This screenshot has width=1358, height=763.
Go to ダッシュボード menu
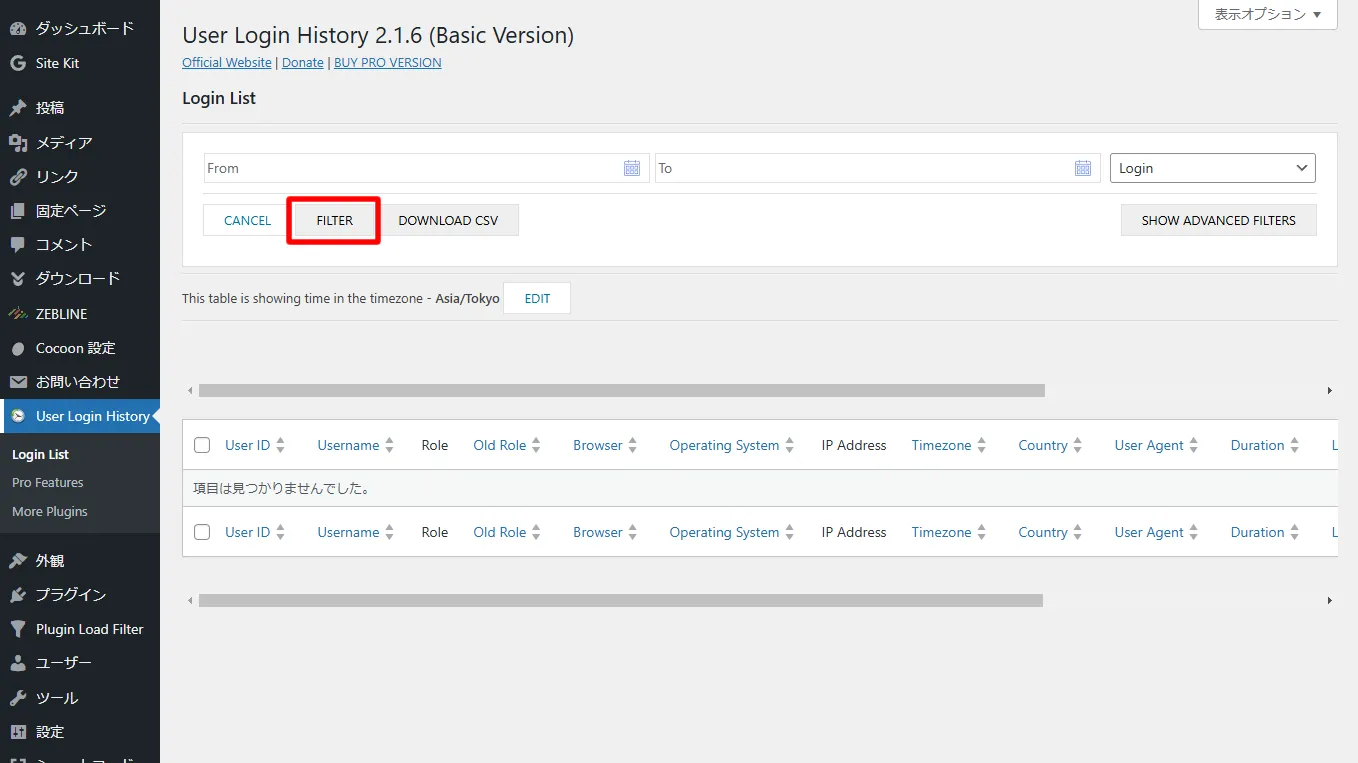tap(80, 29)
